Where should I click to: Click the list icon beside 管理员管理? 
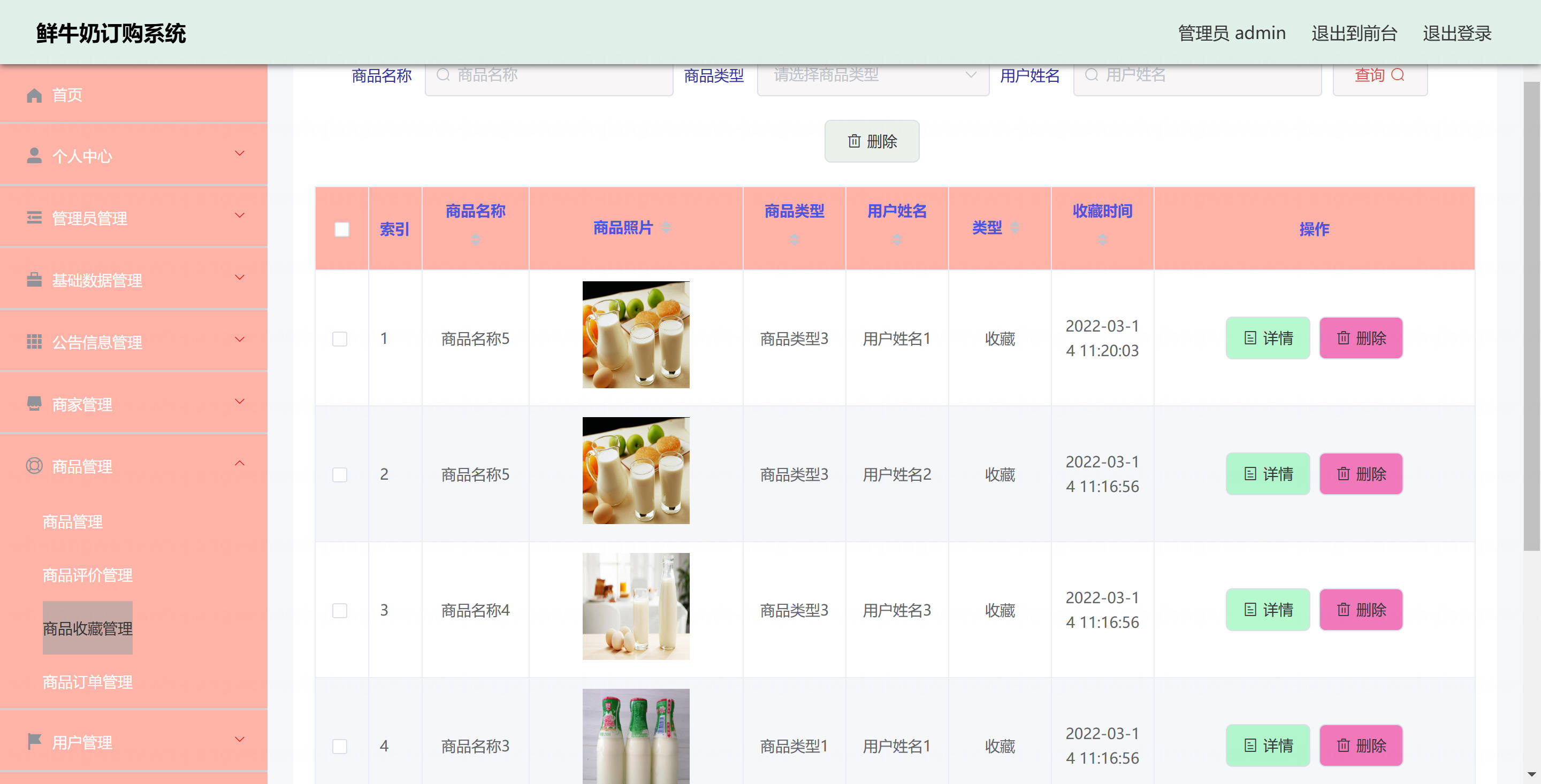tap(34, 218)
